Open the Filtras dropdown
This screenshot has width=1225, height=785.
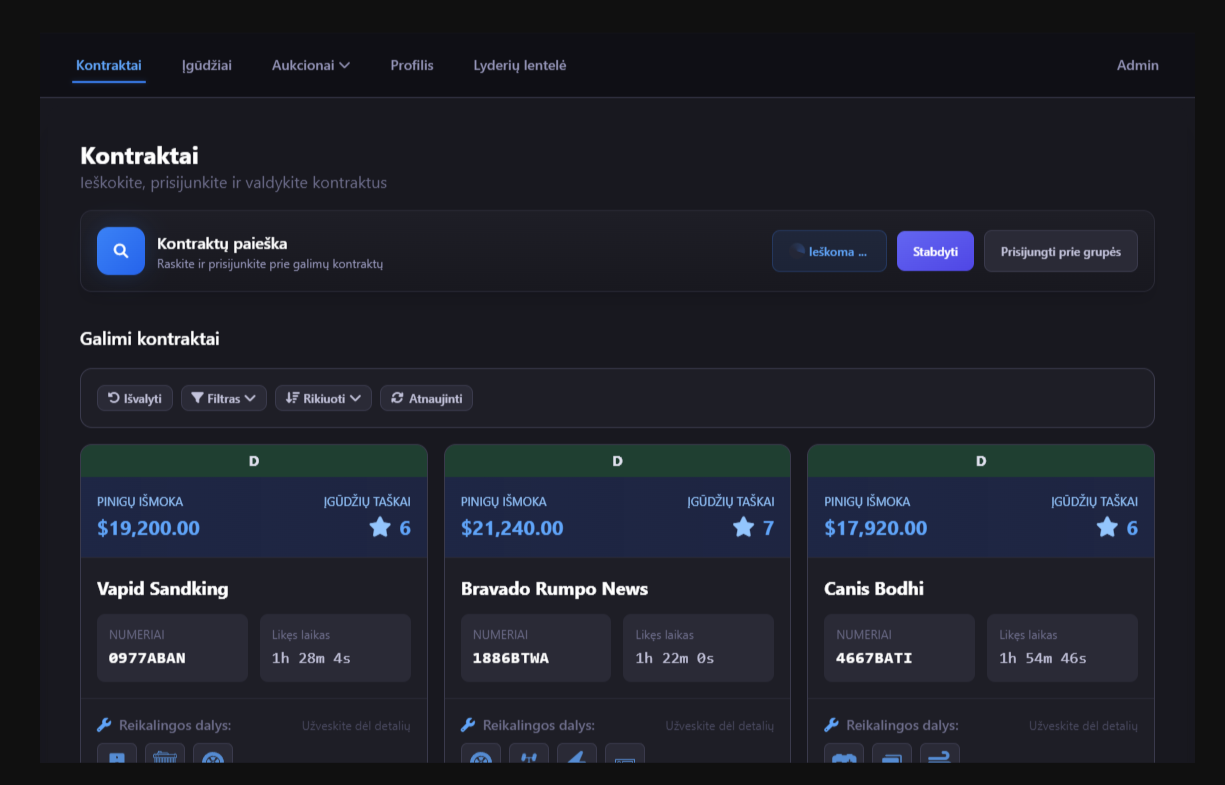(224, 398)
